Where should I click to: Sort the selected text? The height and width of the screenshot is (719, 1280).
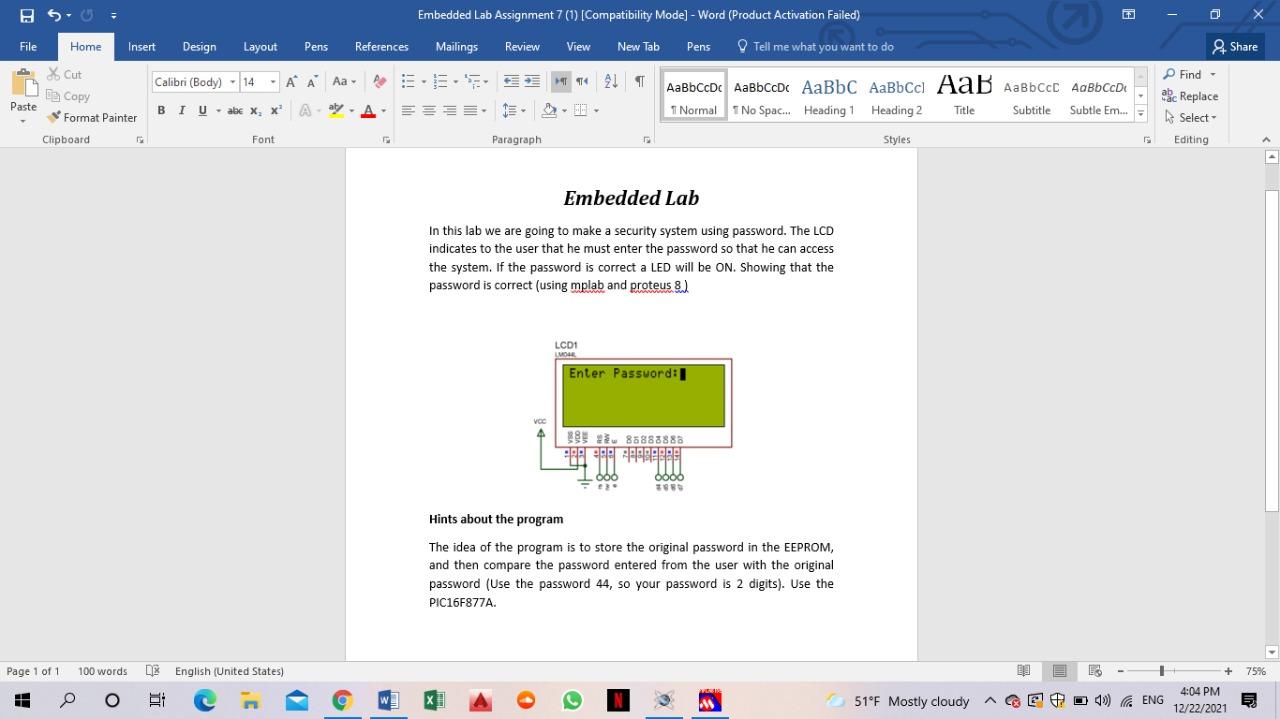[x=611, y=82]
